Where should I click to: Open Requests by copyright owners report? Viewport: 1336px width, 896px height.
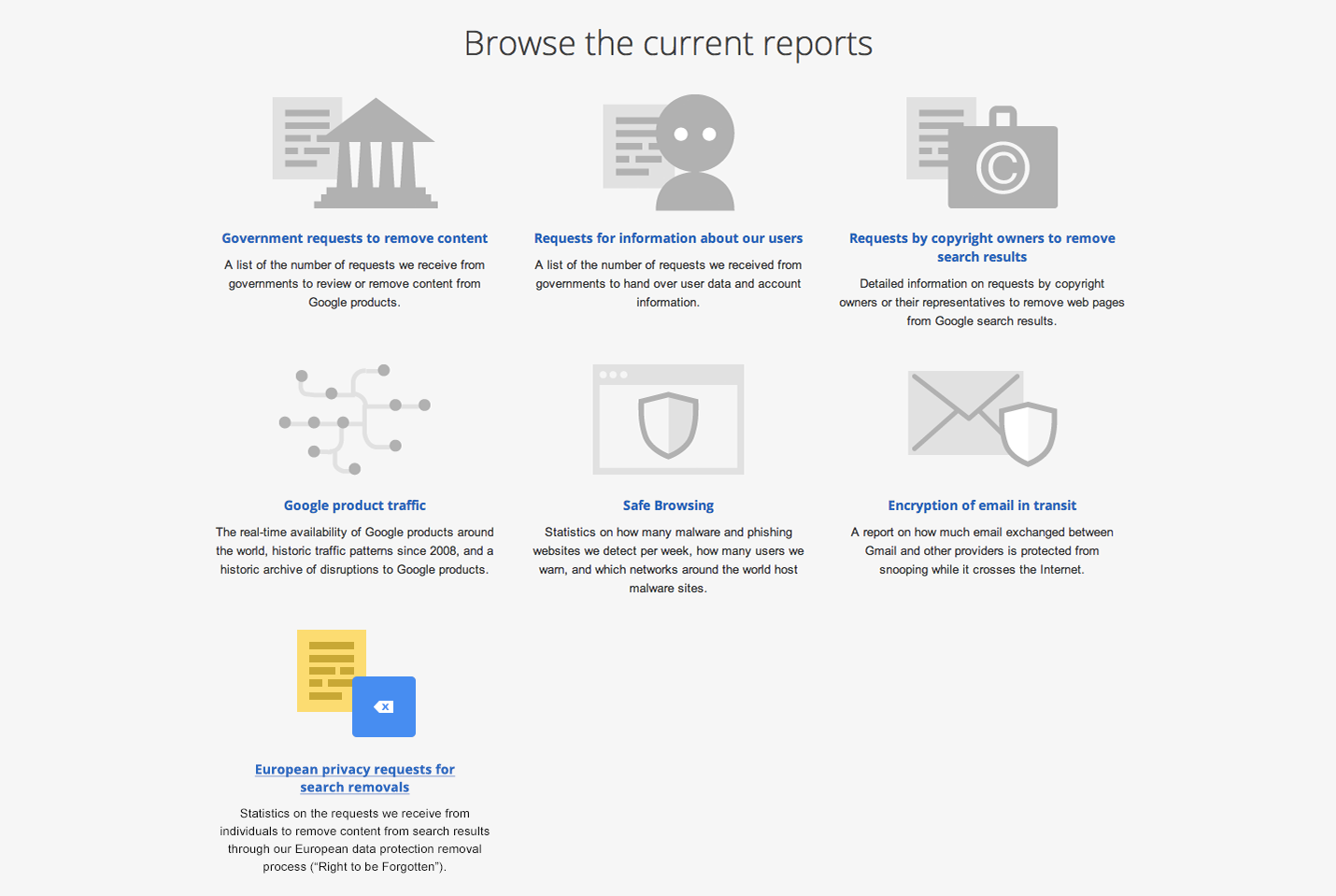tap(981, 247)
